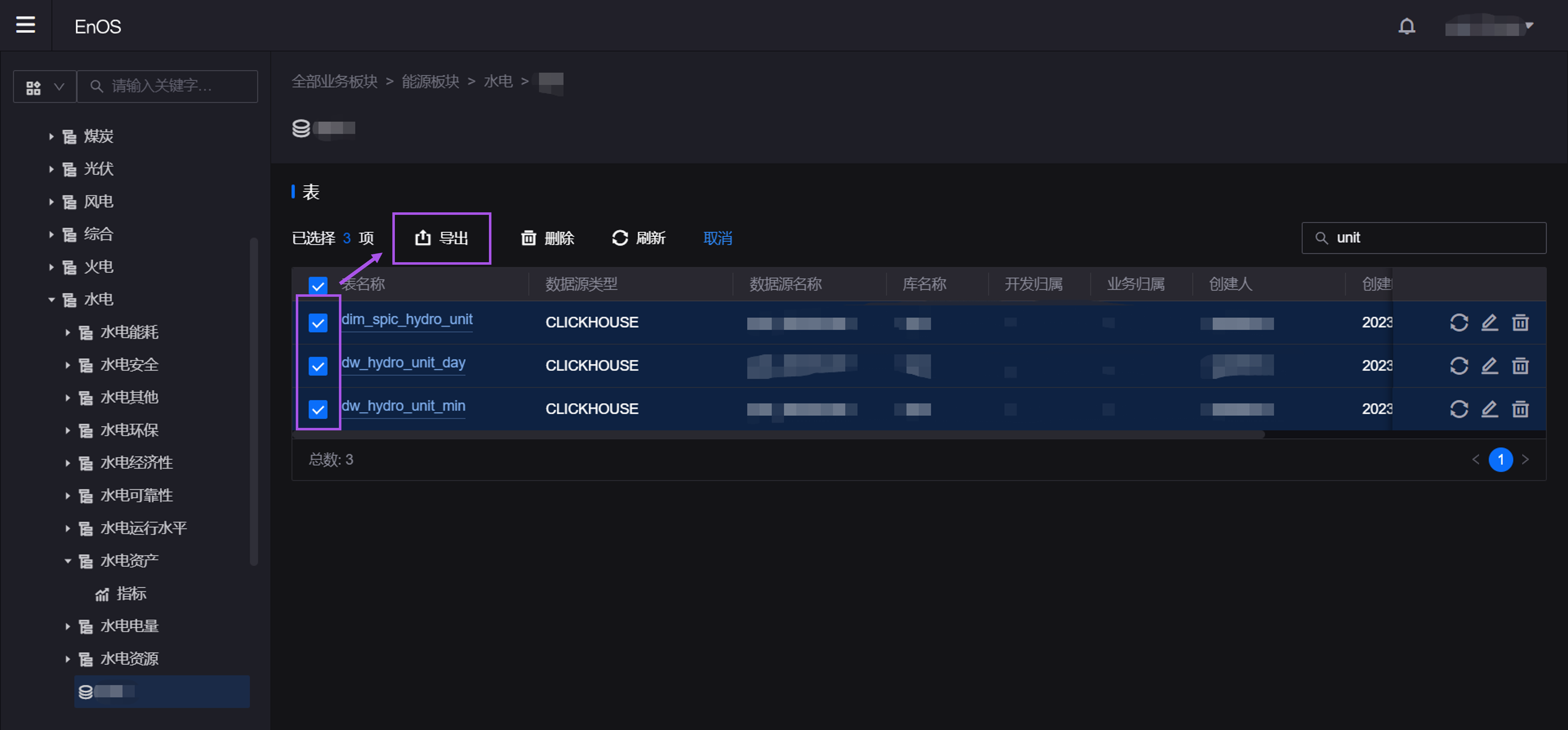Select 水电其他 in the tree
Viewport: 1568px width, 730px height.
pyautogui.click(x=129, y=397)
